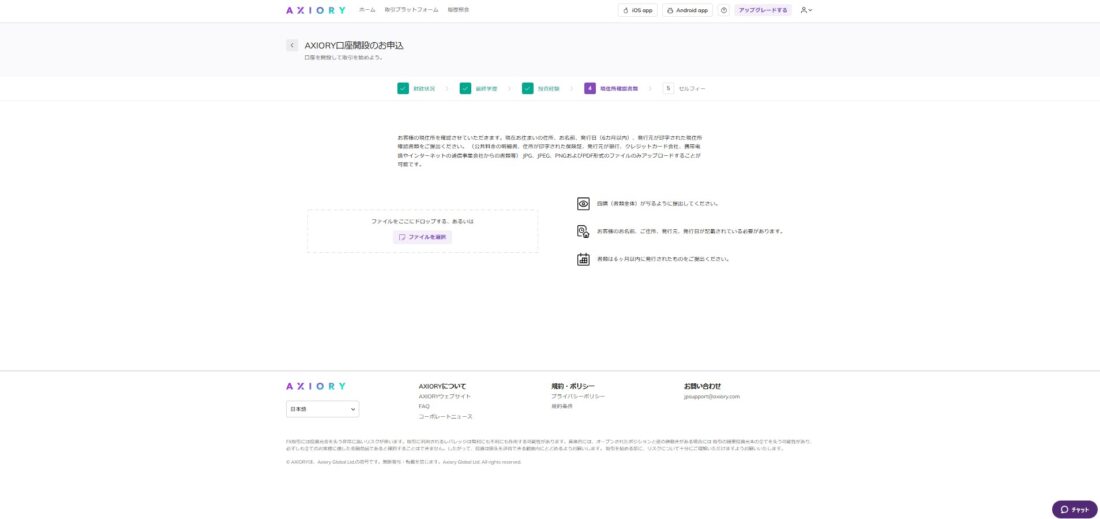Open the help question mark icon
Viewport: 1100px width, 519px height.
(x=724, y=10)
